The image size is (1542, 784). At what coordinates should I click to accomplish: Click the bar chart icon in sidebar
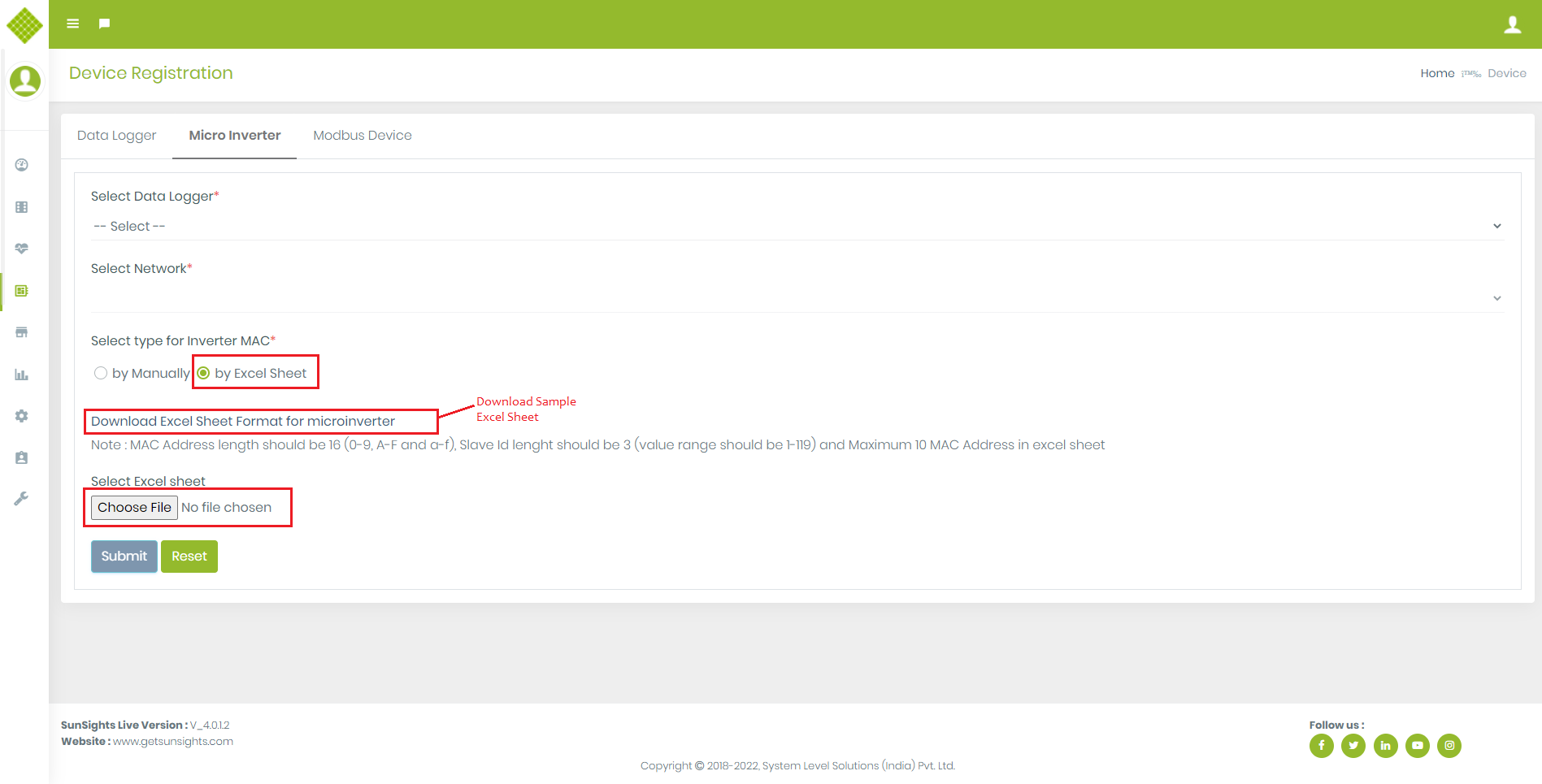[x=22, y=375]
